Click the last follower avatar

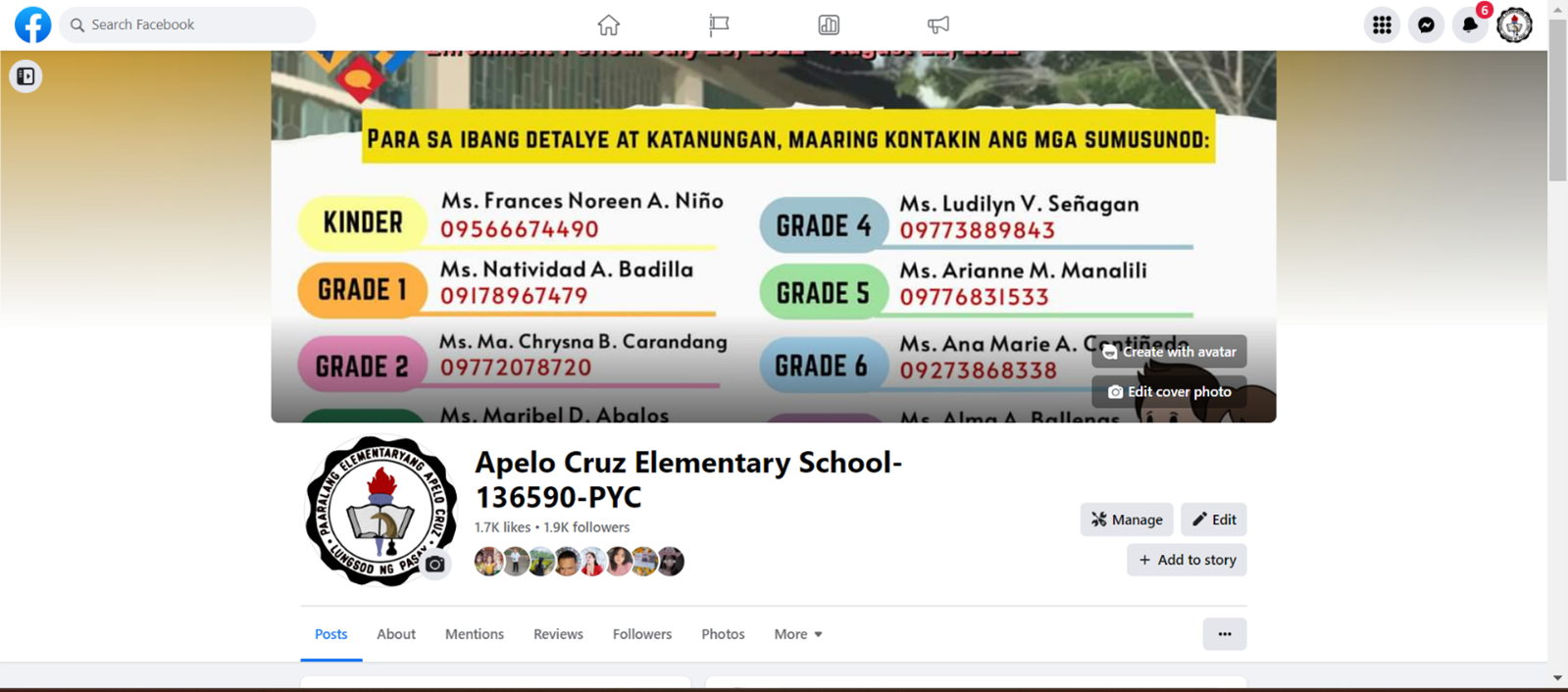click(671, 562)
